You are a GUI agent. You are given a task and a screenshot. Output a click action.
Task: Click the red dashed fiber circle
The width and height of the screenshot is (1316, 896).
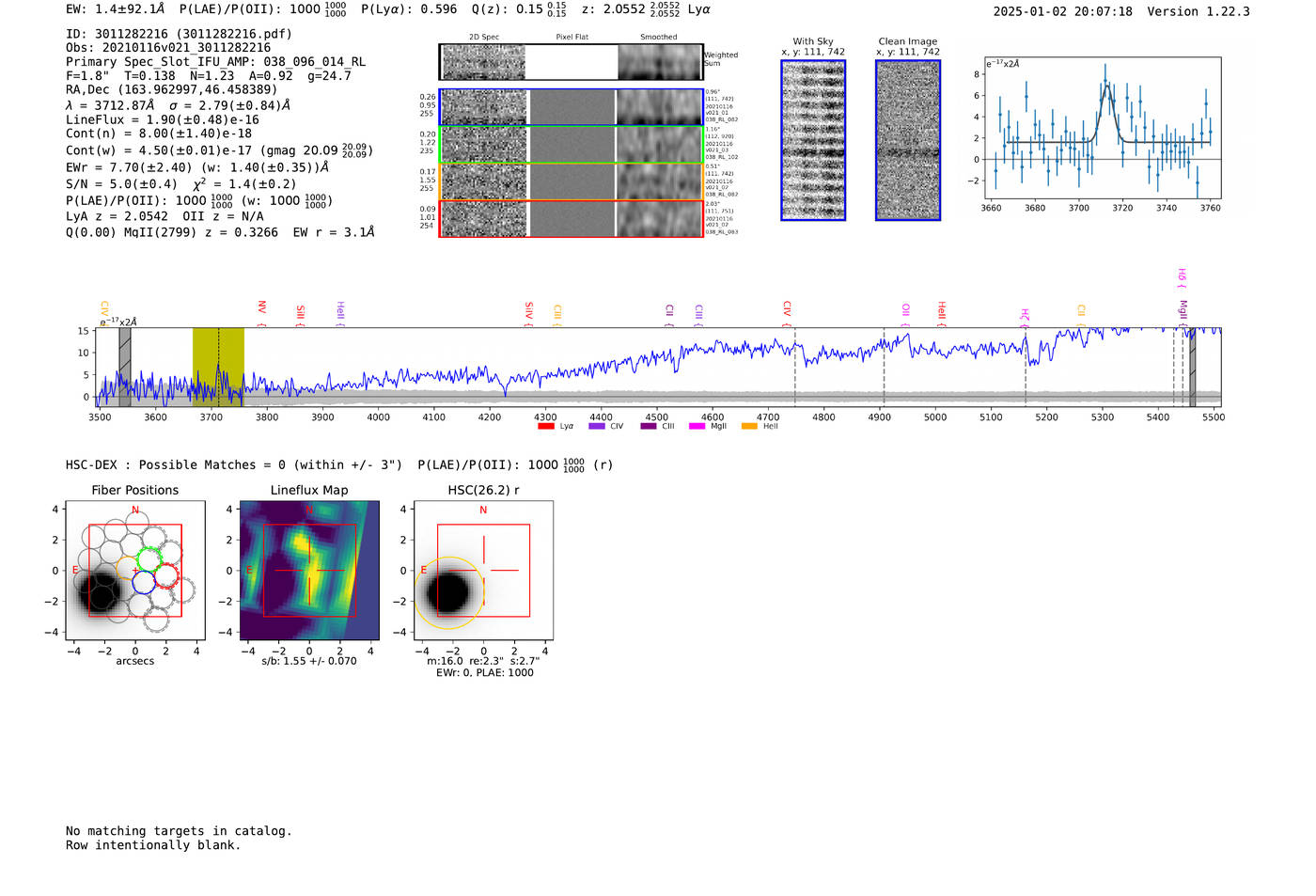(166, 575)
